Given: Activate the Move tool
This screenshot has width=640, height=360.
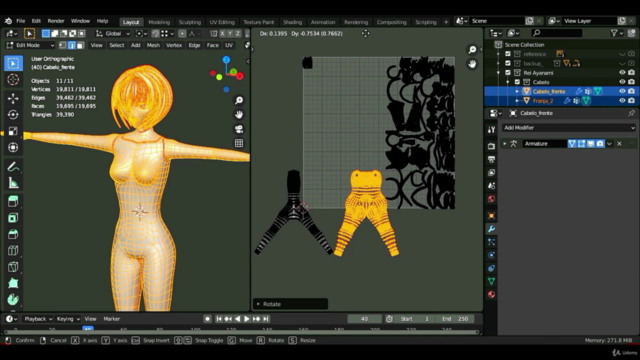Looking at the screenshot, I should click(13, 98).
